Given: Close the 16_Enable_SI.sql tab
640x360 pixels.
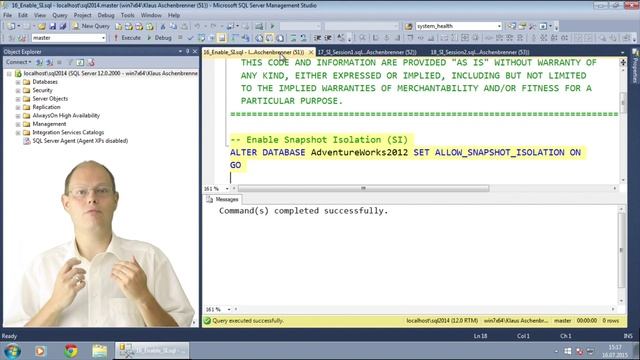Looking at the screenshot, I should tap(311, 53).
